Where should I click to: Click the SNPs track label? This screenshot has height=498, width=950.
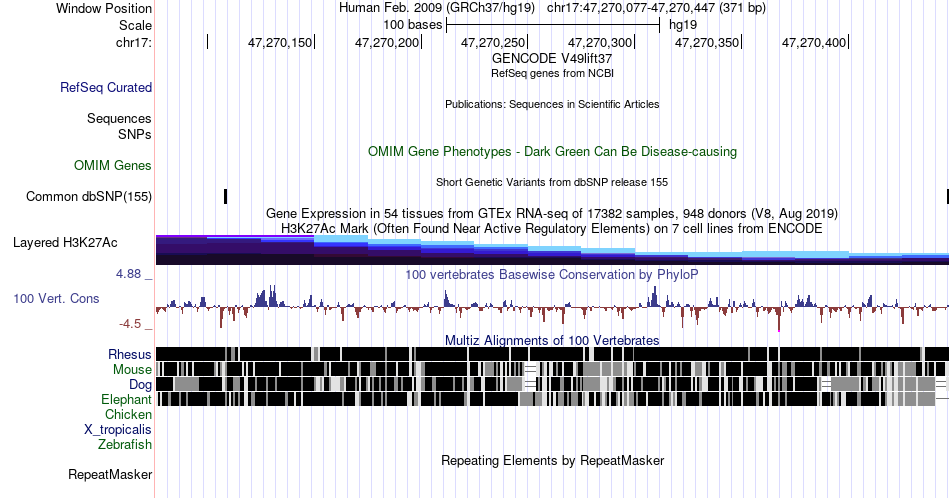tap(135, 134)
